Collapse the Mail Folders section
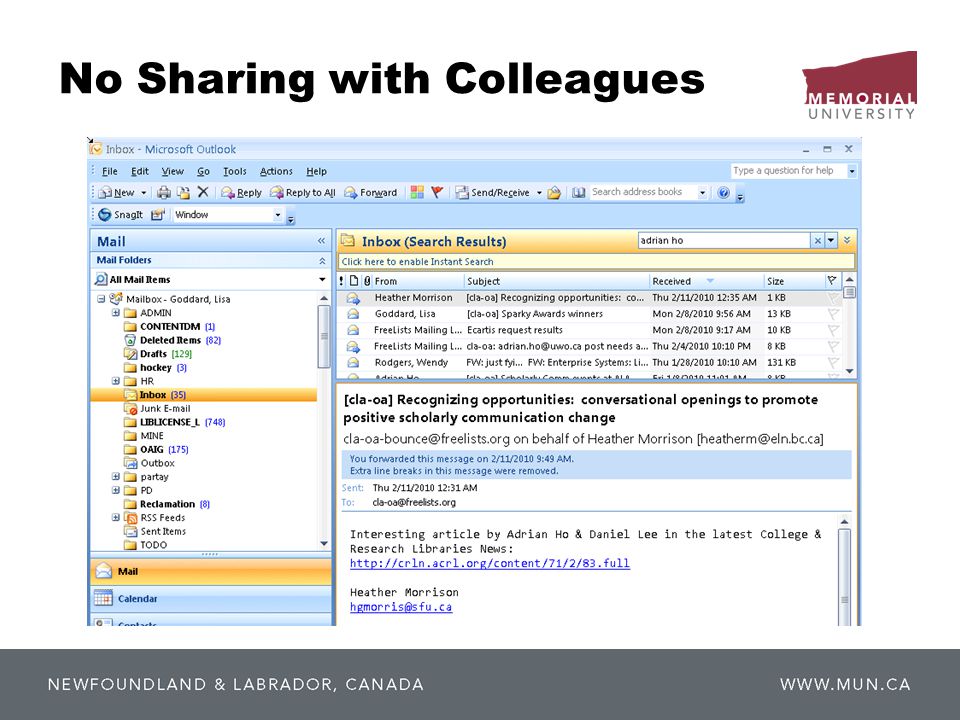960x720 pixels. coord(322,261)
